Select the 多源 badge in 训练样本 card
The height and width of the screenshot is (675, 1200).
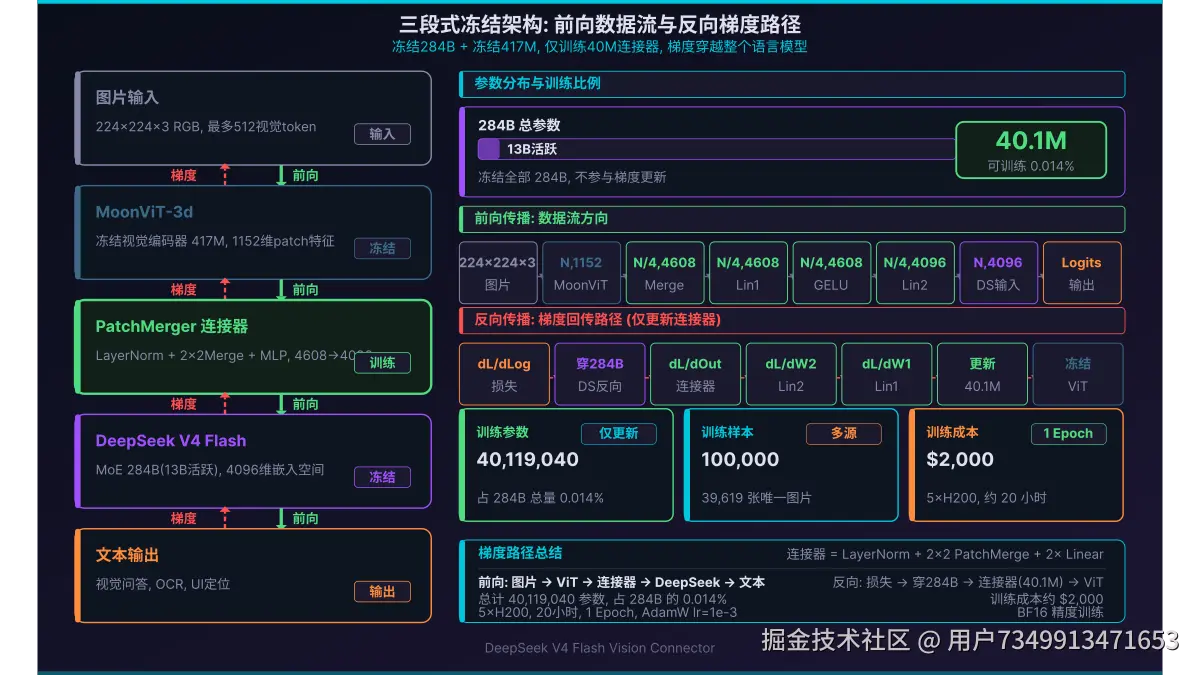point(844,434)
